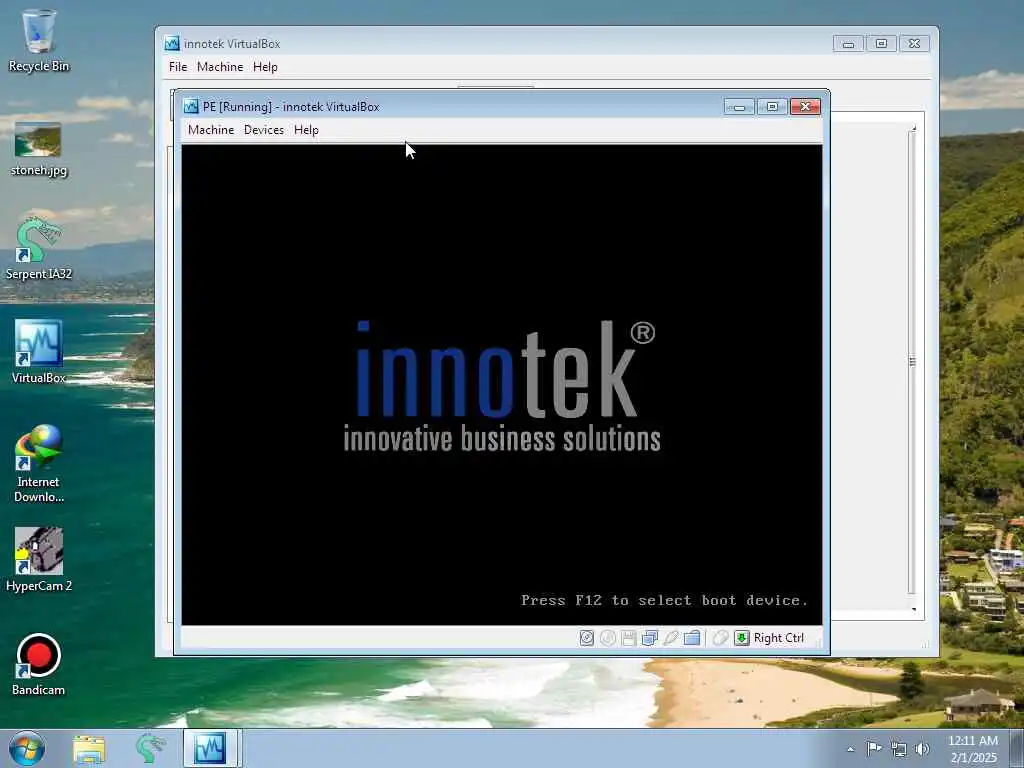
Task: Click the floppy disk status icon
Action: click(629, 638)
